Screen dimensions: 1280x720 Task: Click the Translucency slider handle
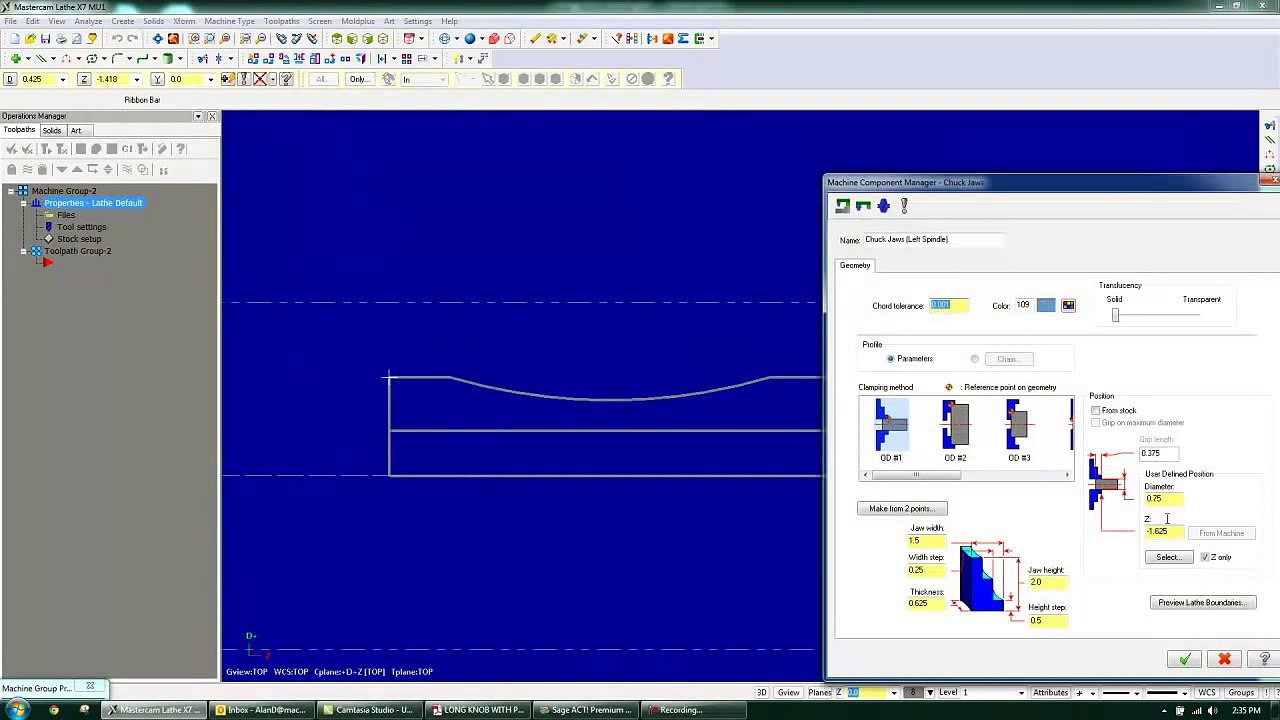[x=1115, y=315]
